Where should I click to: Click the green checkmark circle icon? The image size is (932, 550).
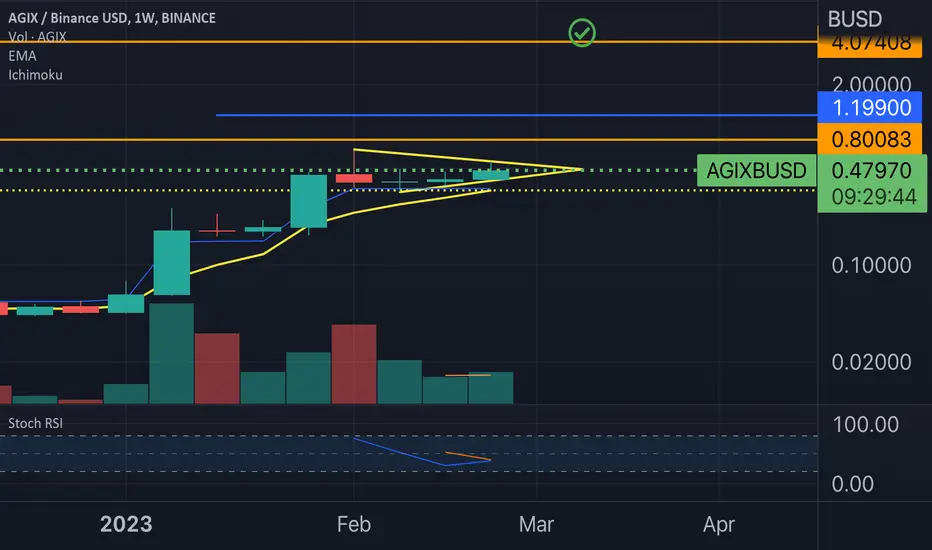[x=582, y=33]
